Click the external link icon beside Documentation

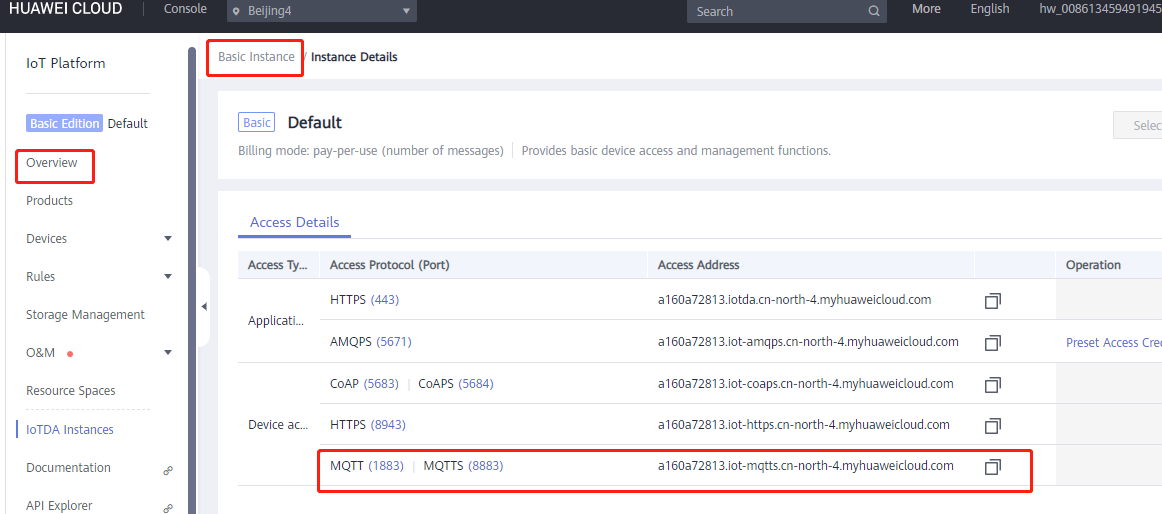168,470
